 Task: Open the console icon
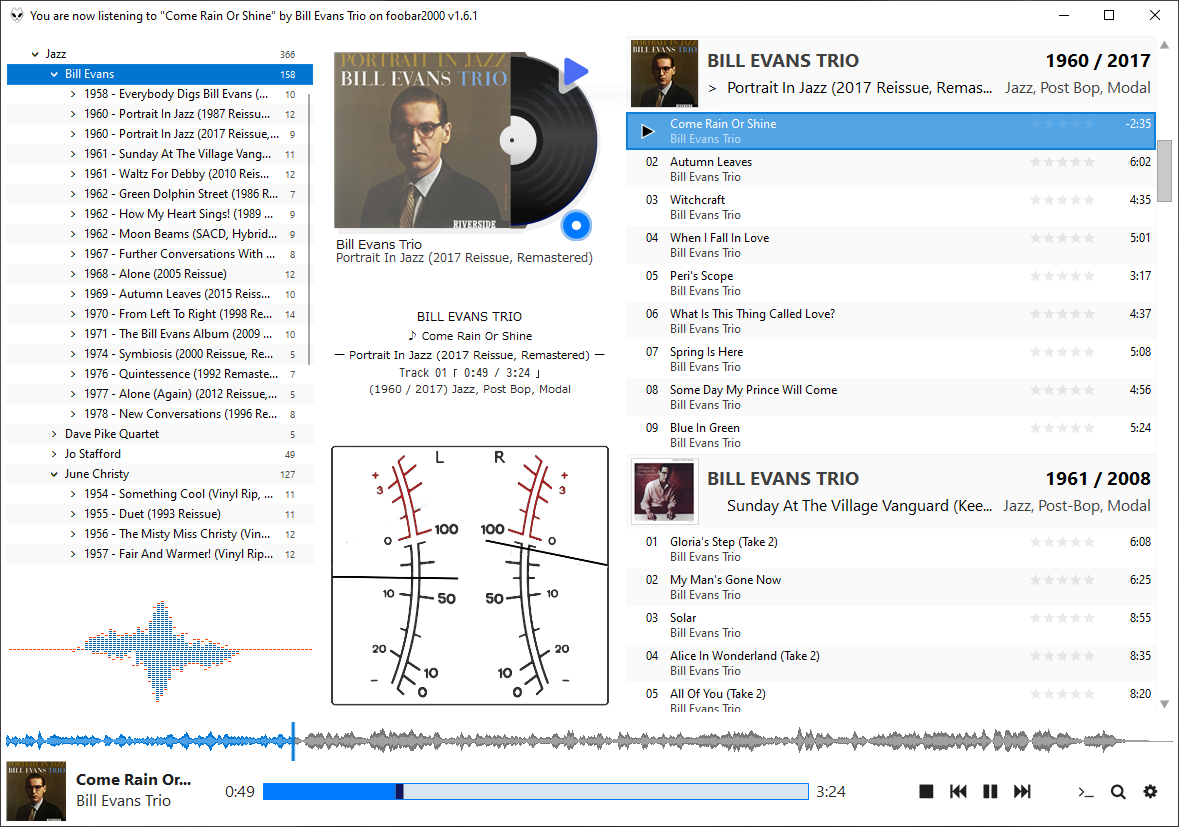1085,792
